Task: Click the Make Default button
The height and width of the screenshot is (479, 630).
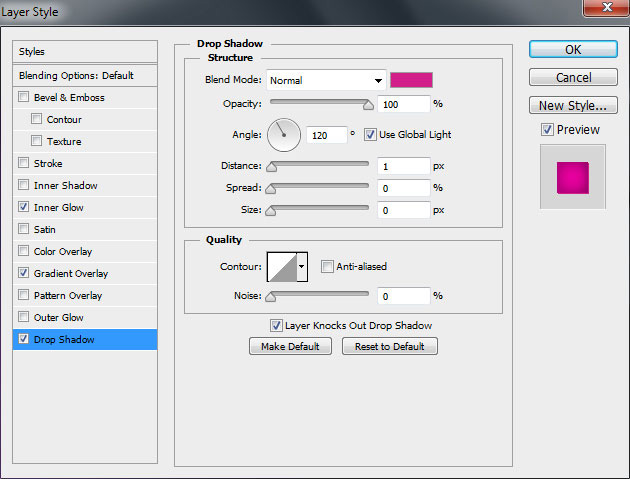Action: point(290,346)
